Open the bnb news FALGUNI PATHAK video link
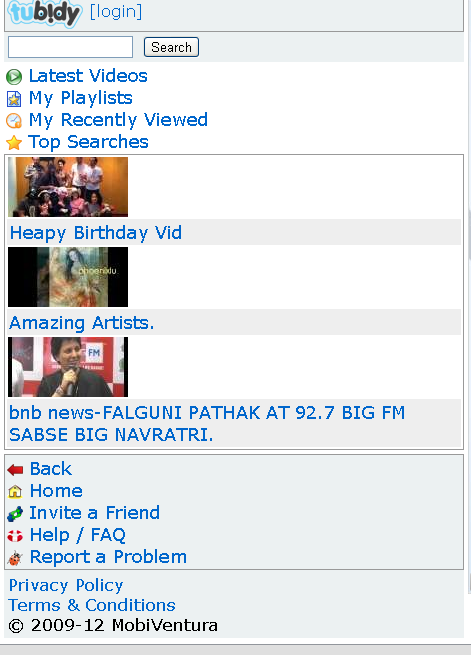Image resolution: width=471 pixels, height=655 pixels. point(207,424)
